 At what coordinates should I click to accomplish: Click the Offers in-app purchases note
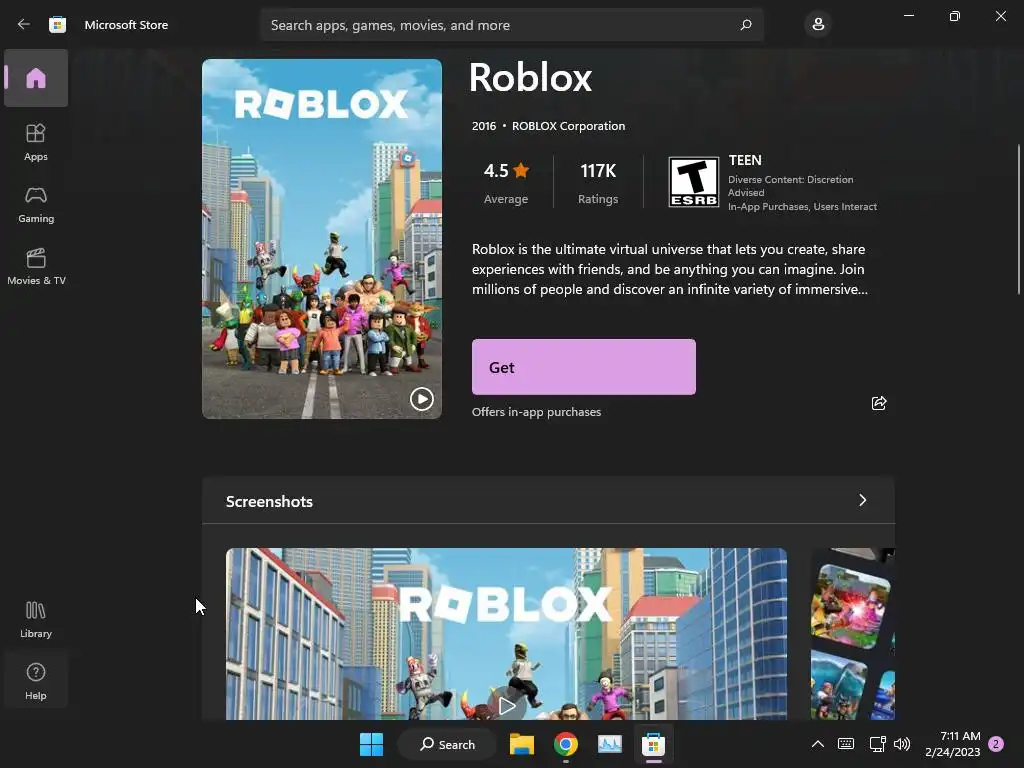537,412
